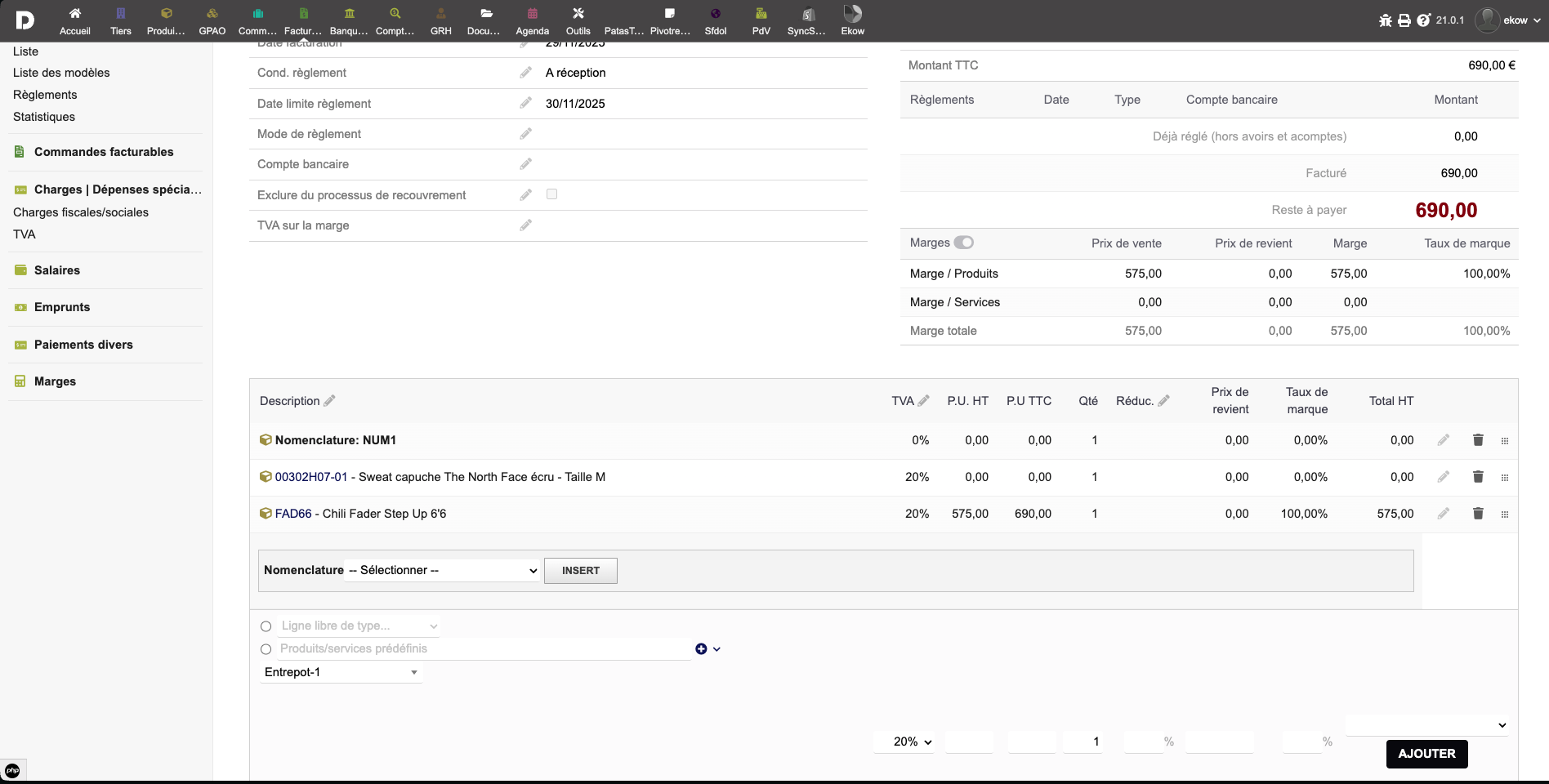Toggle the Marges switch

pyautogui.click(x=964, y=243)
